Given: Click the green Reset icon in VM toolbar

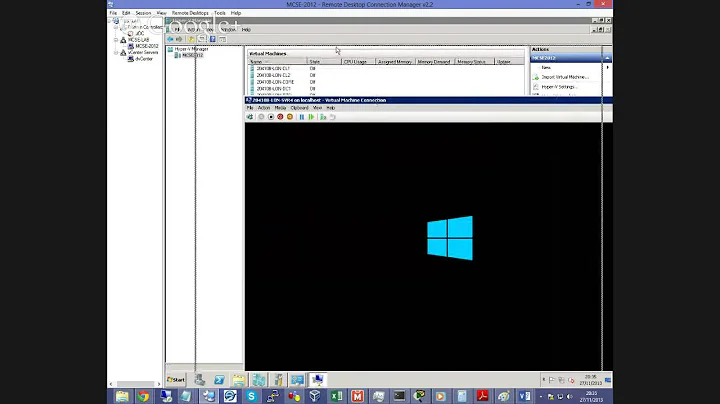Looking at the screenshot, I should (x=311, y=117).
